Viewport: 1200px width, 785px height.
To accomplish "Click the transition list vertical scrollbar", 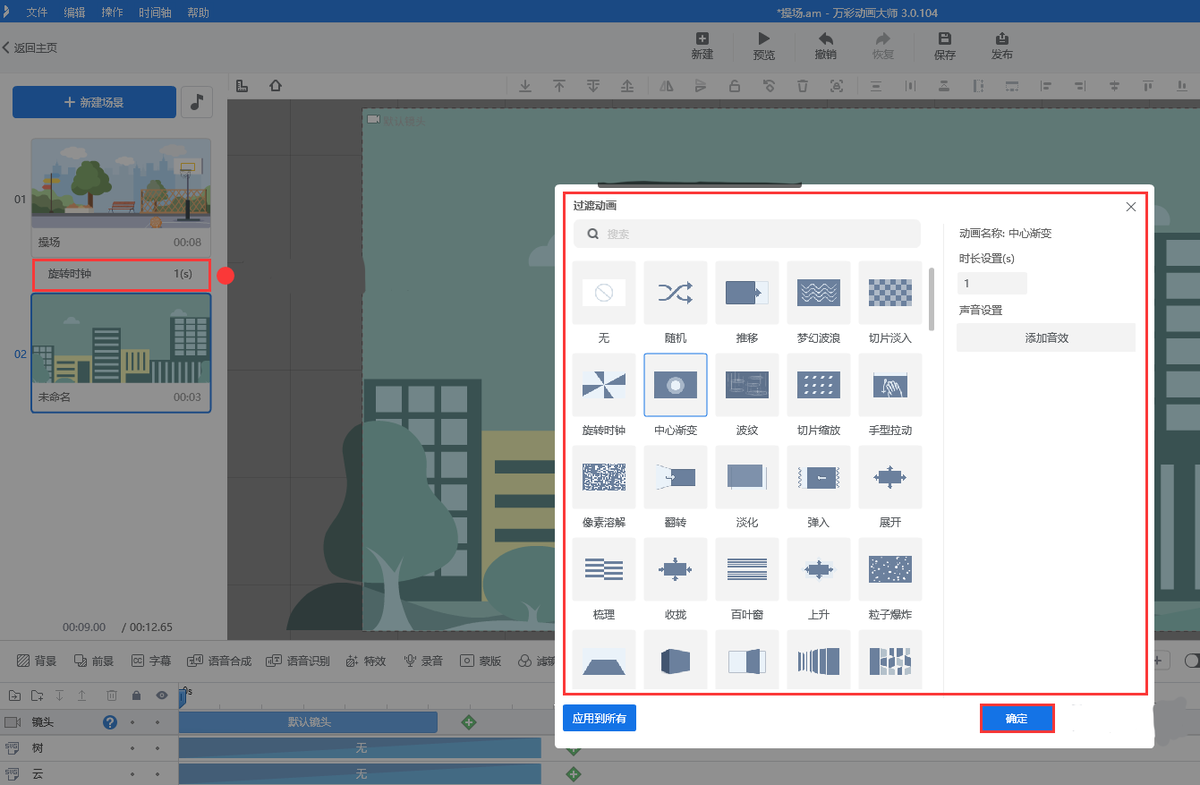I will tap(932, 300).
